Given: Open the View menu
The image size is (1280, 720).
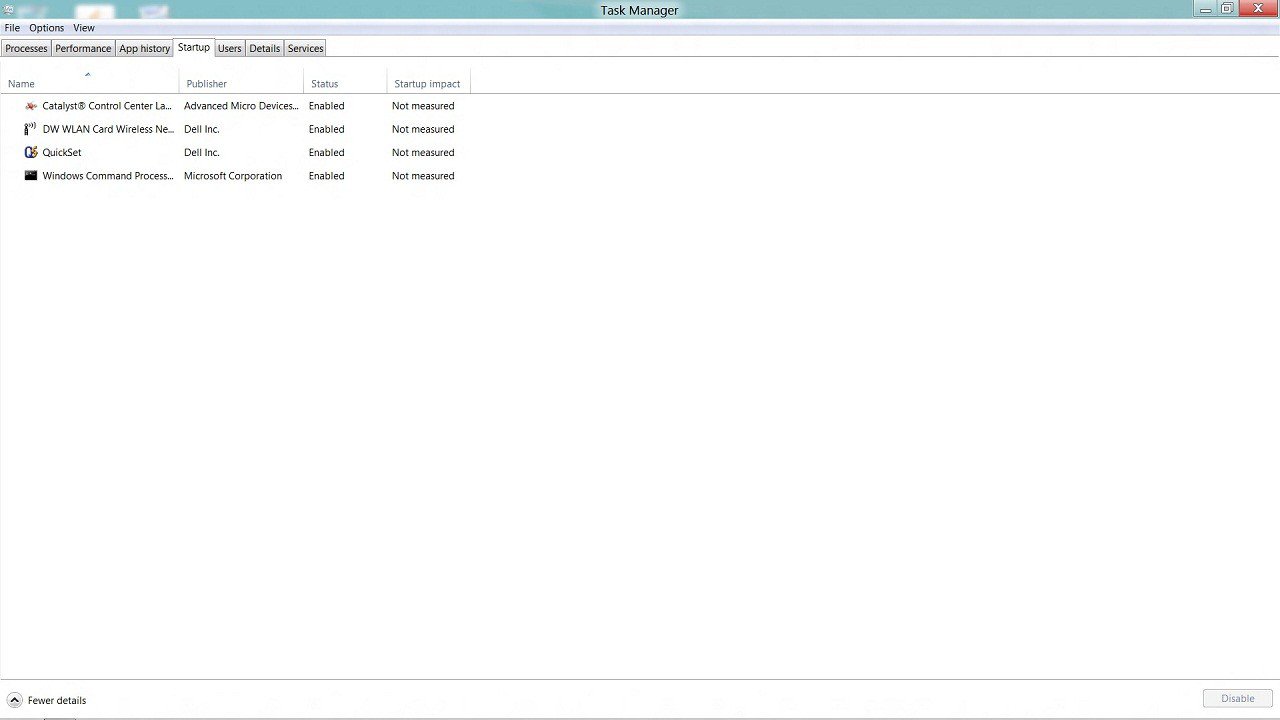Looking at the screenshot, I should 84,28.
